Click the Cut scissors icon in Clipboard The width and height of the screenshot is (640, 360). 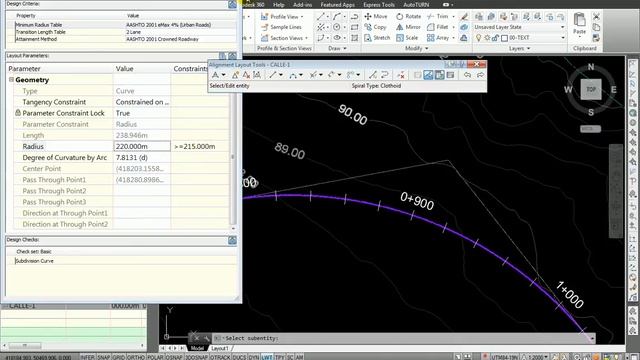point(596,16)
